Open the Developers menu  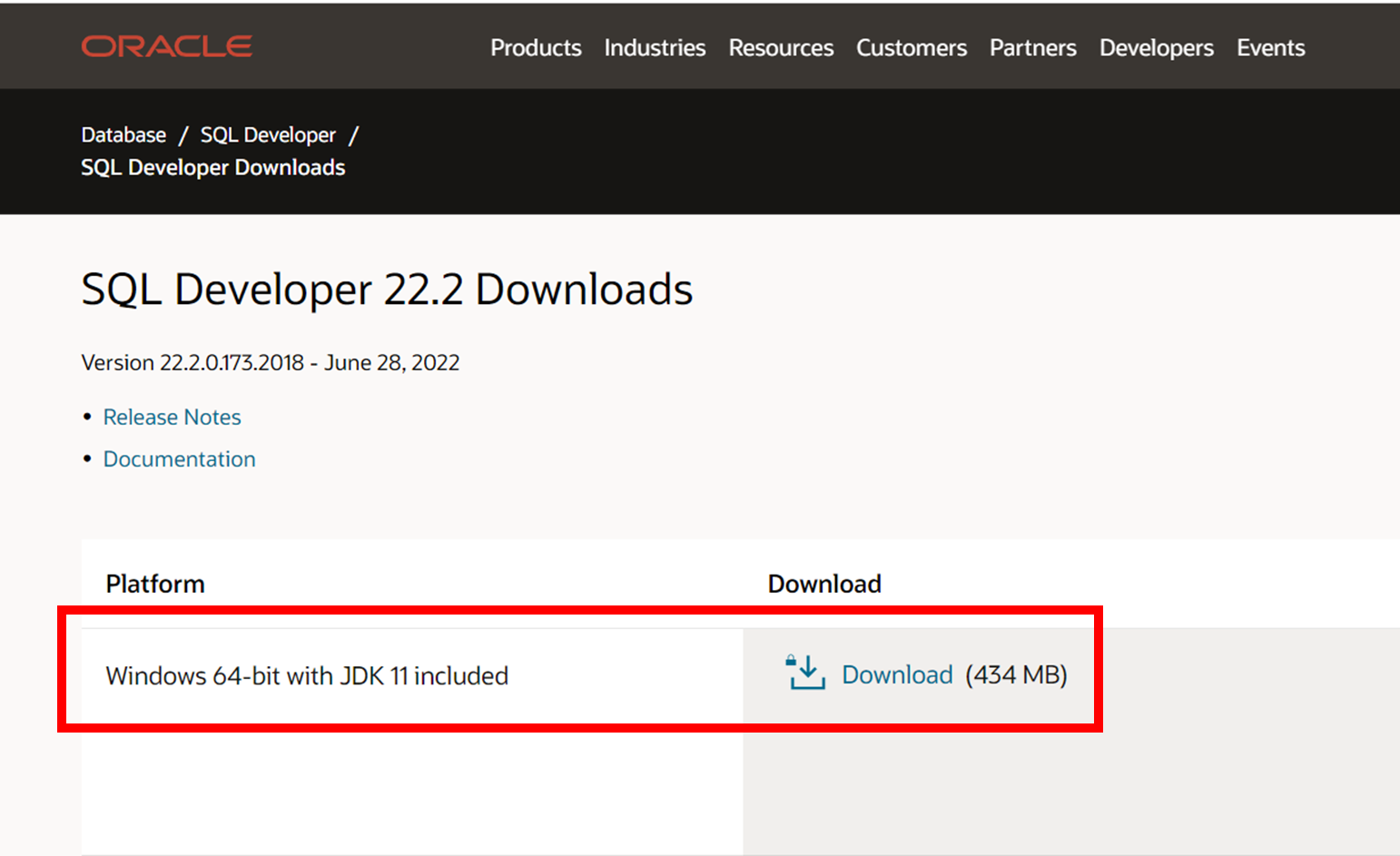(1157, 48)
